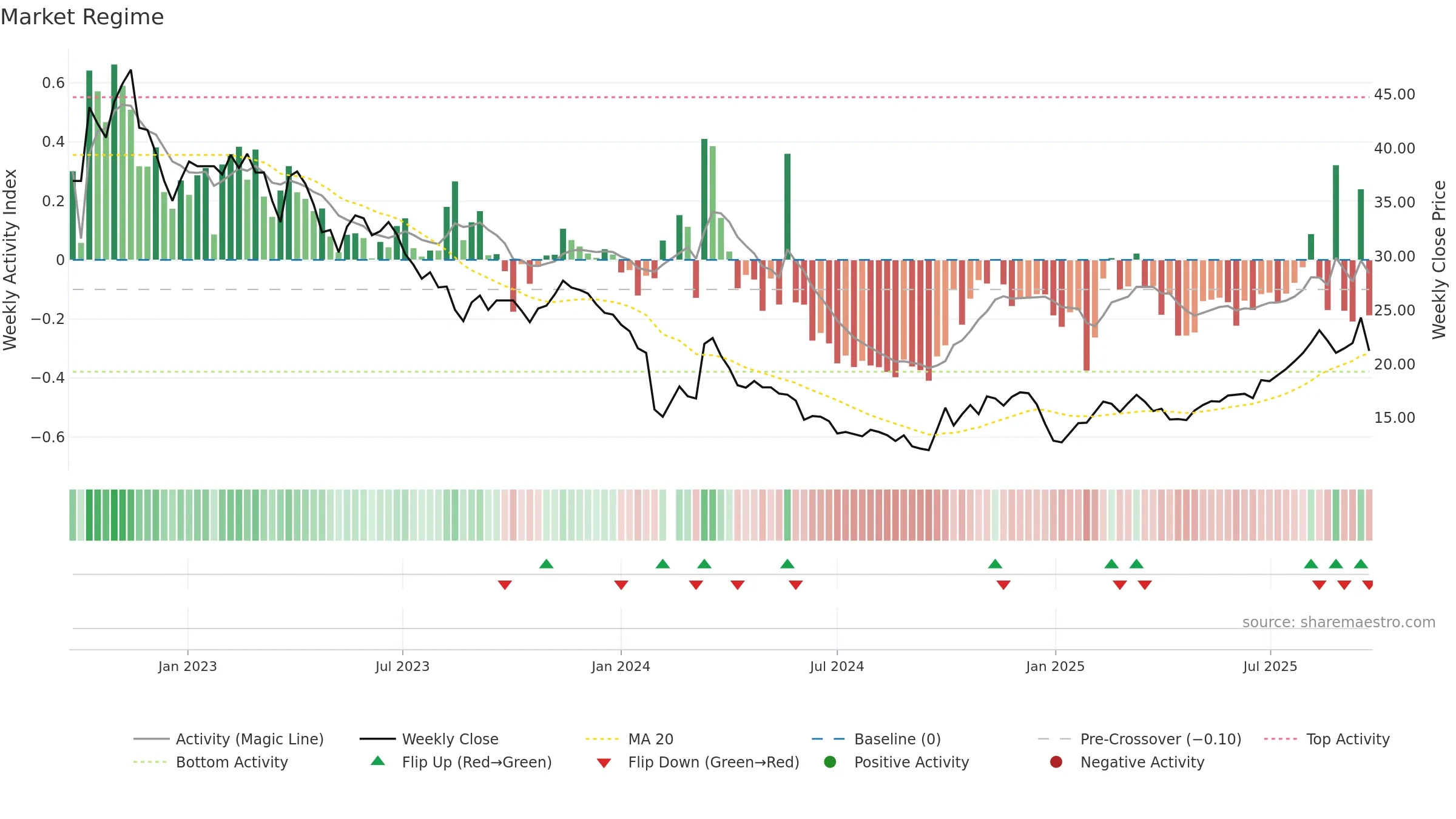This screenshot has width=1456, height=819.
Task: Click the Jul 2025 axis label
Action: pos(1270,666)
